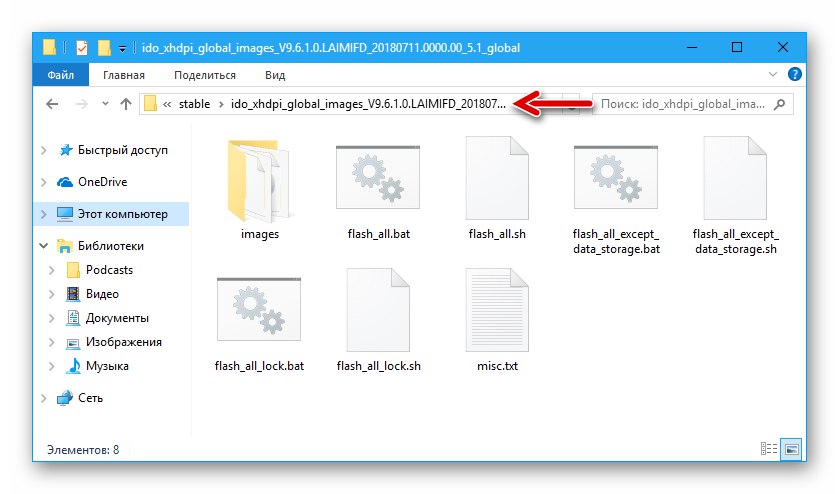Open the images folder icon
Image resolution: width=839 pixels, height=494 pixels.
(x=260, y=181)
